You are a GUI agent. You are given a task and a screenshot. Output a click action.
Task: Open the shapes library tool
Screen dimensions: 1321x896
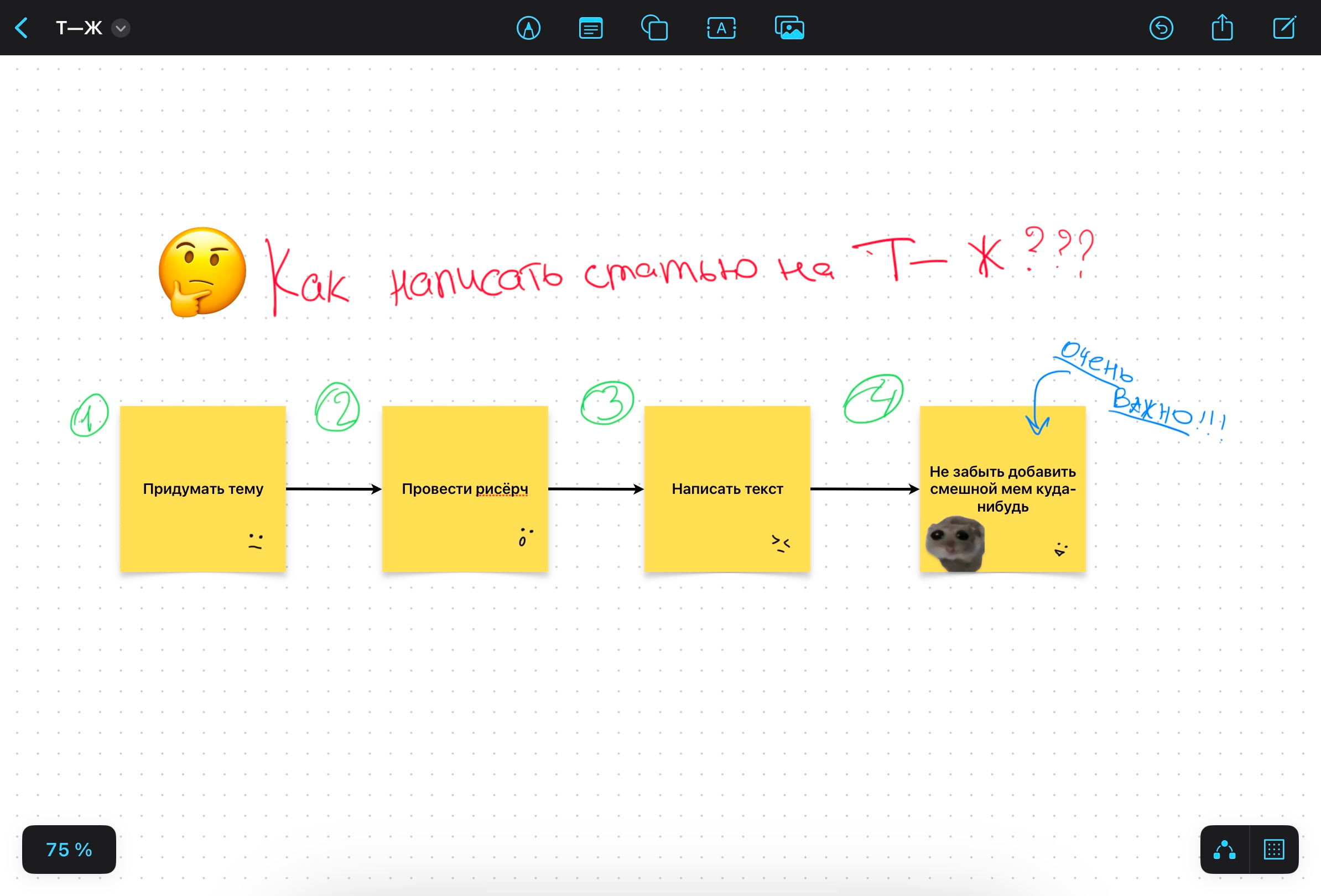(654, 28)
